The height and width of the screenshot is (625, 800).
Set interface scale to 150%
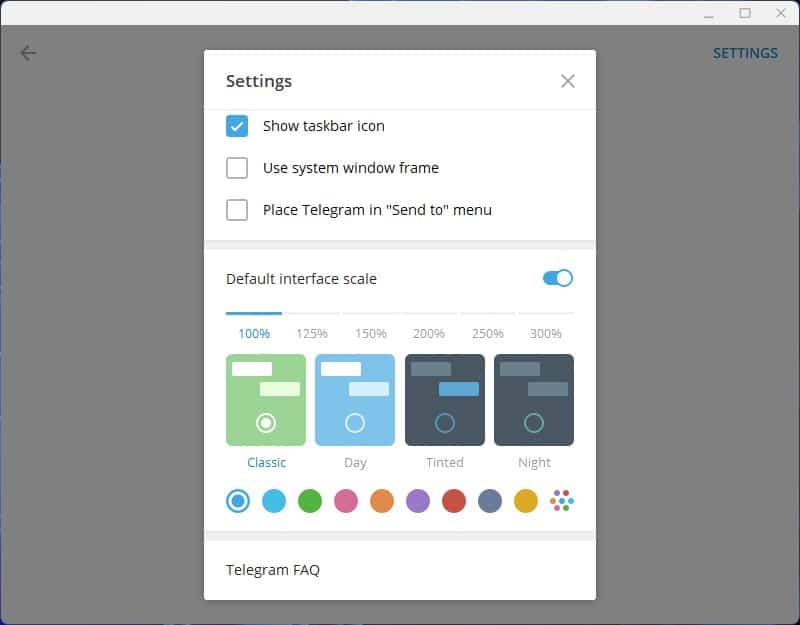coord(370,333)
